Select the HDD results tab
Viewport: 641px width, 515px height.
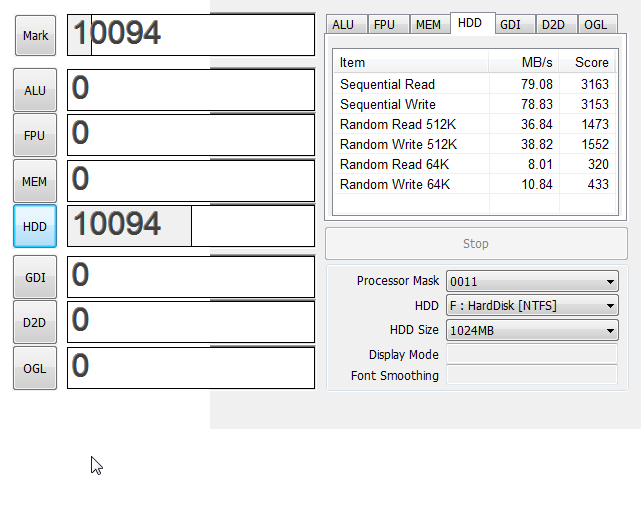coord(473,23)
